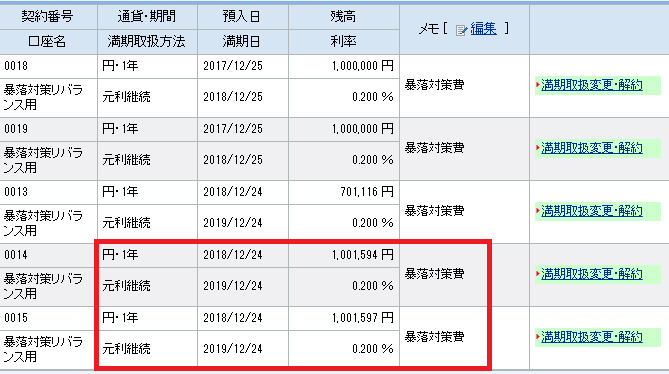
Task: Open 満期取扱変更・解約 for contract 0015
Action: pyautogui.click(x=592, y=337)
